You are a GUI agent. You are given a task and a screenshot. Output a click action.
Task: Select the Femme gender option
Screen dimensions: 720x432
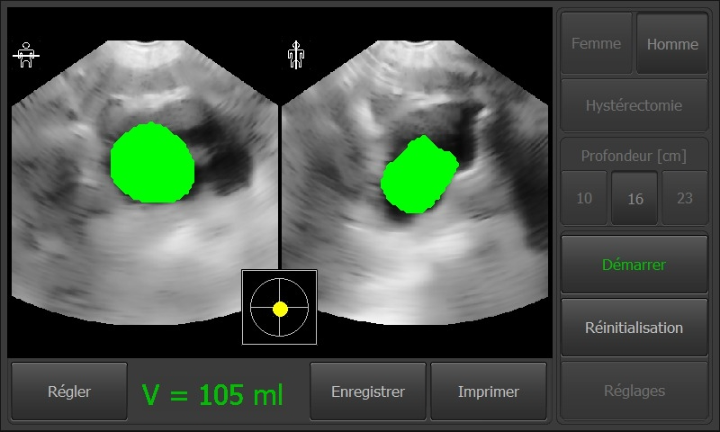(x=596, y=44)
